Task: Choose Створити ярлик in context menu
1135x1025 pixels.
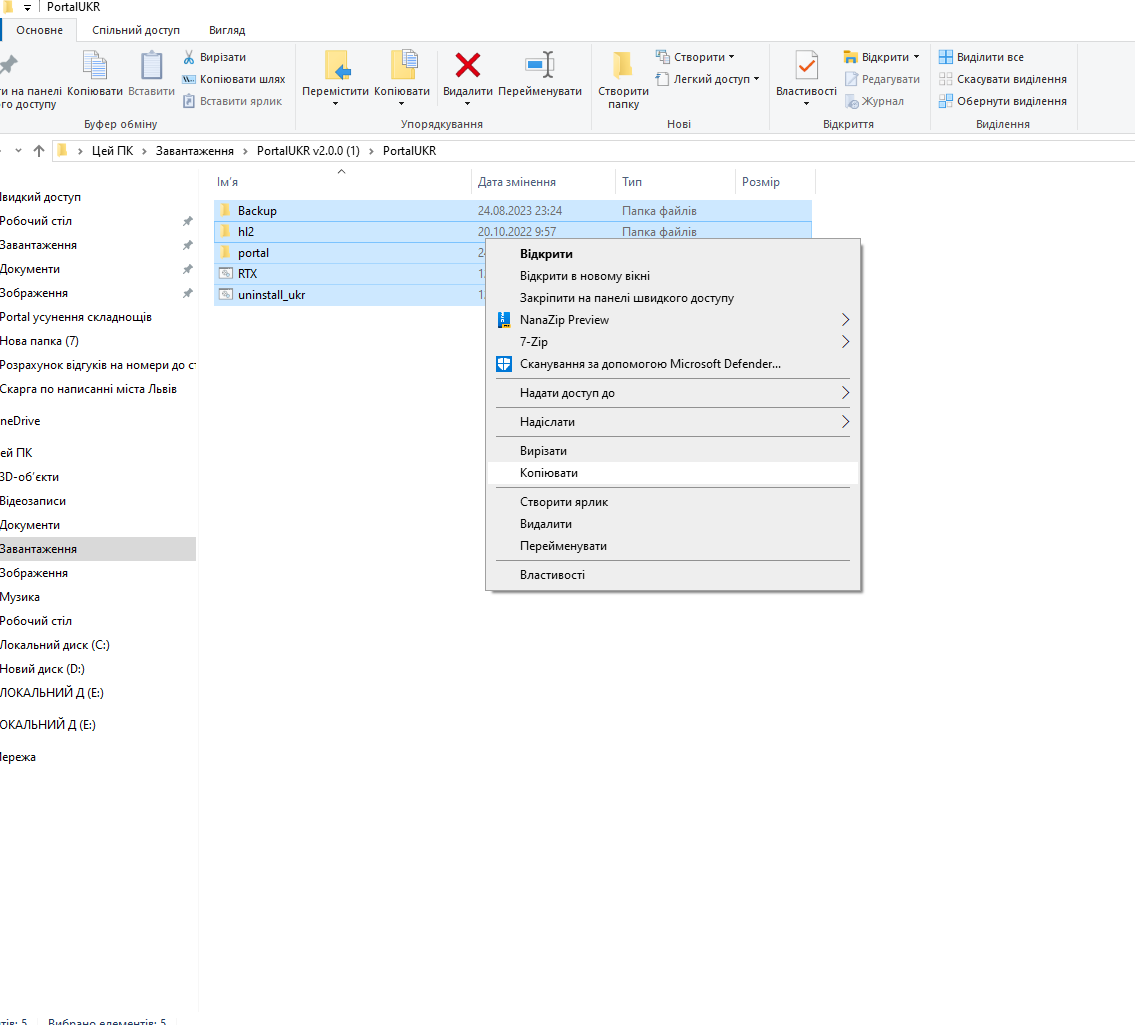Action: coord(673,502)
